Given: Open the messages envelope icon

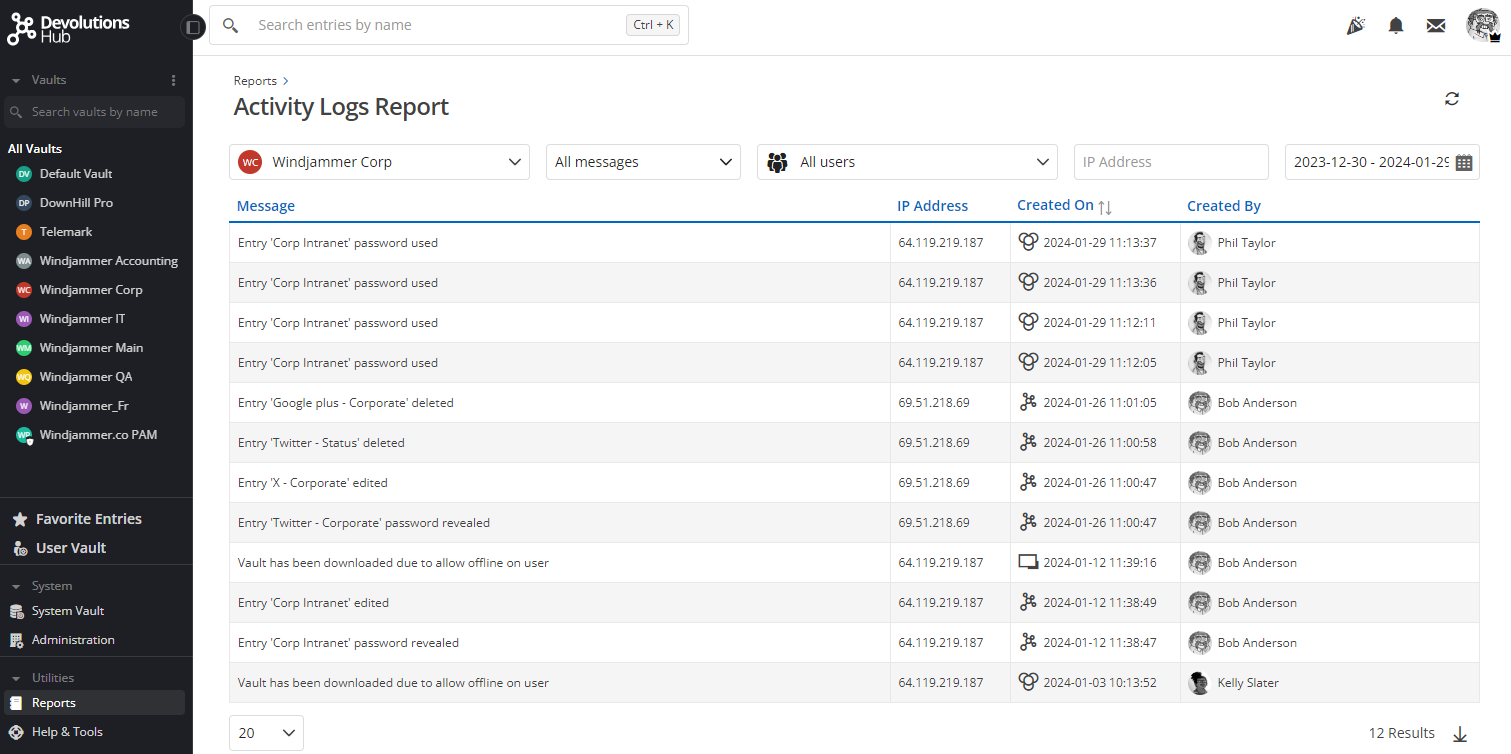Looking at the screenshot, I should click(x=1436, y=26).
